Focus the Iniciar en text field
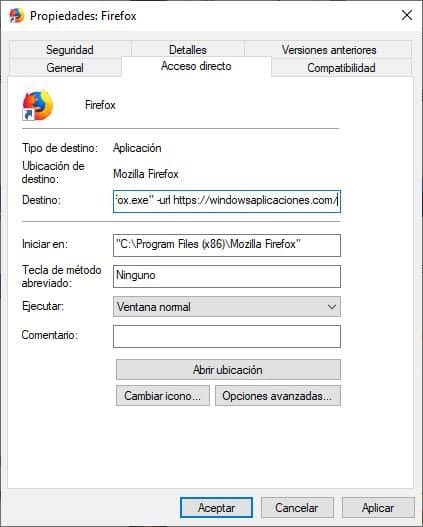The image size is (423, 527). coord(227,245)
